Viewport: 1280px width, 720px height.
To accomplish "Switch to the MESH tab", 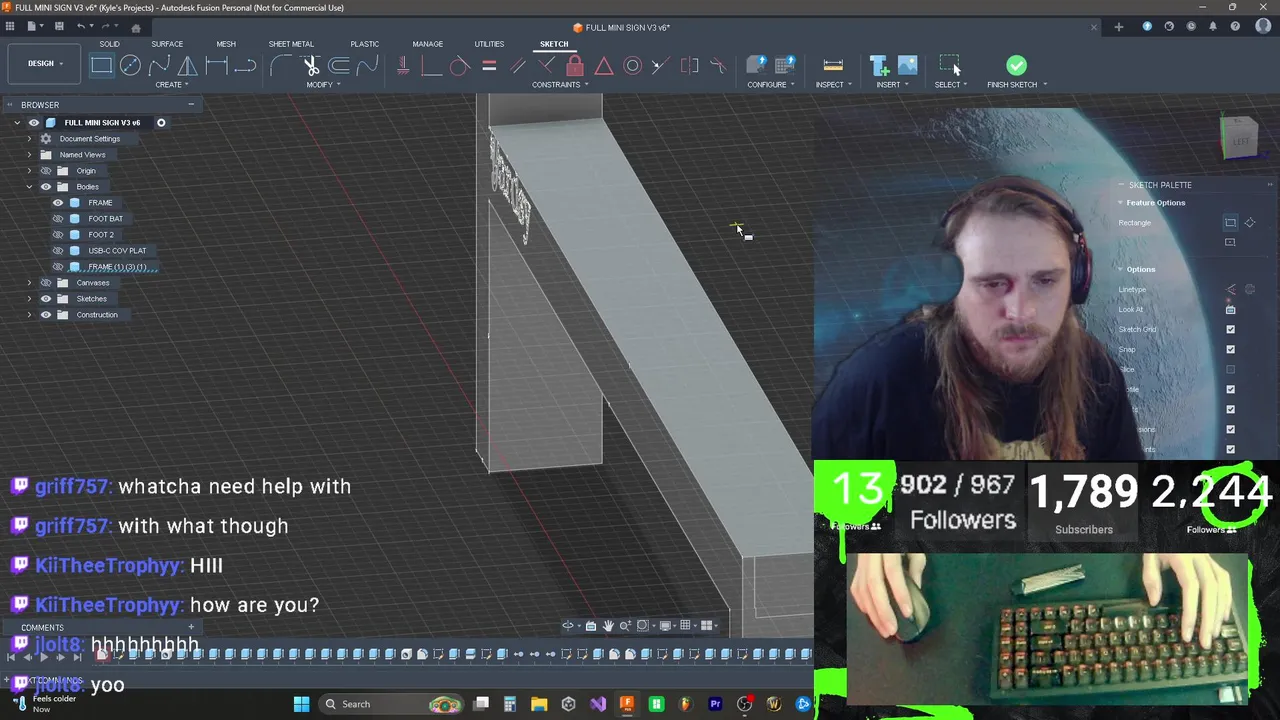I will point(226,44).
